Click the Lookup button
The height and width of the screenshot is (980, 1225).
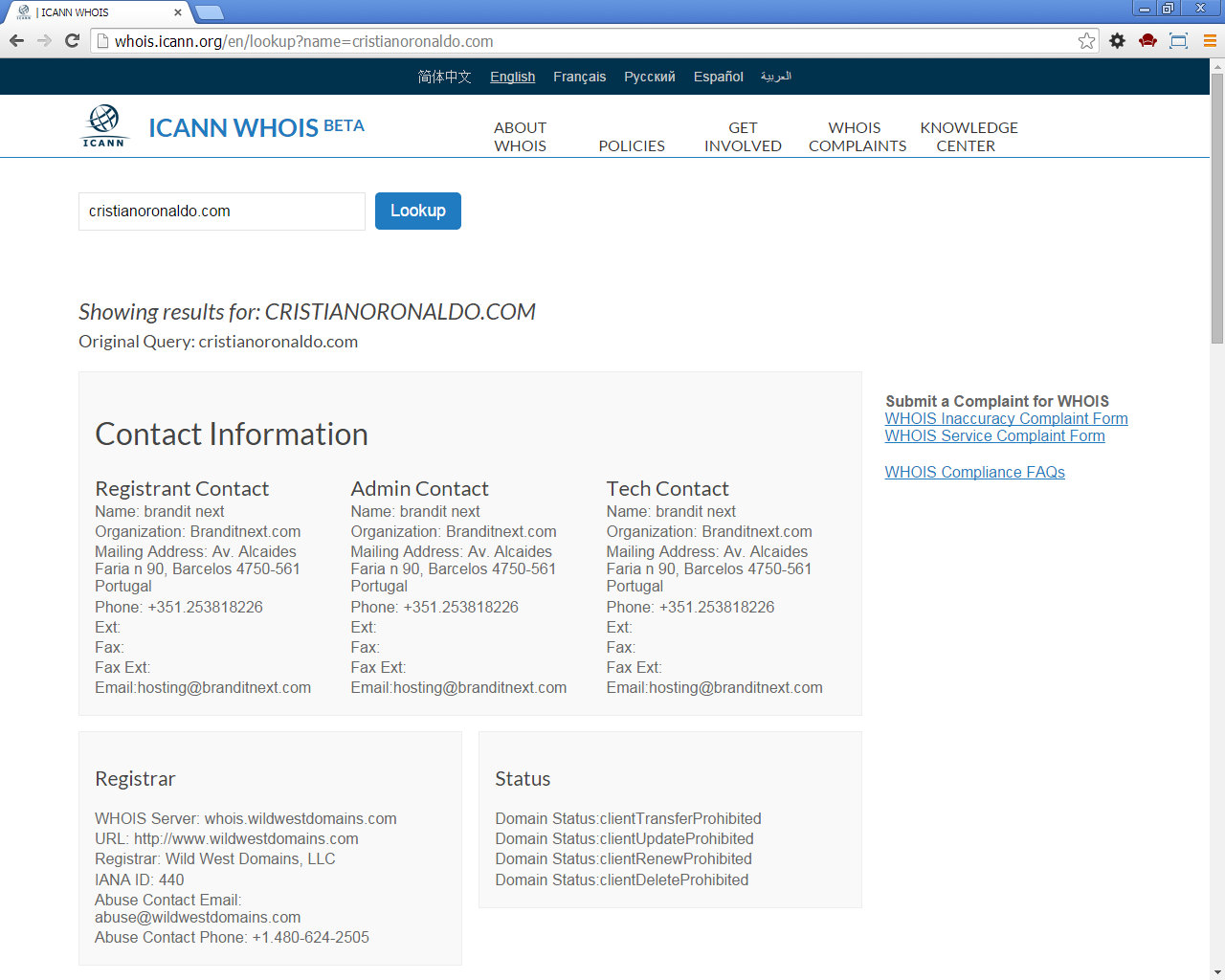click(418, 211)
